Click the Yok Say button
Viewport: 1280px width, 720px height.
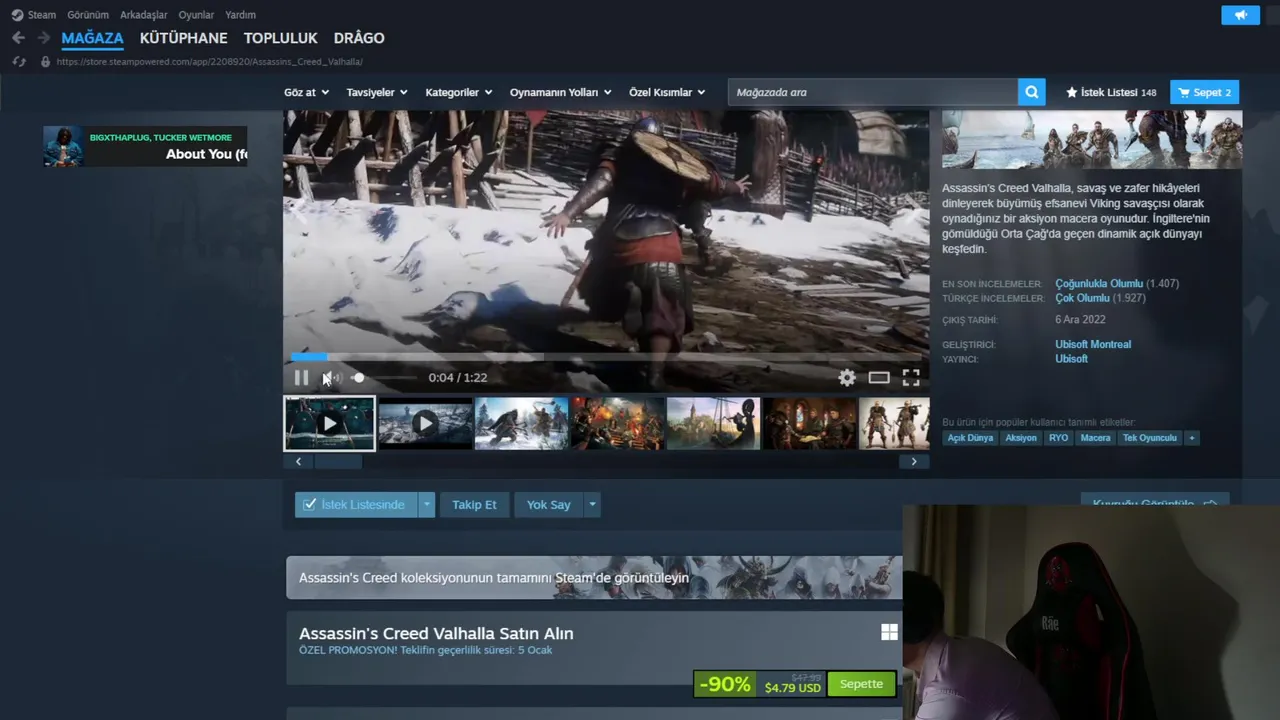[x=548, y=505]
